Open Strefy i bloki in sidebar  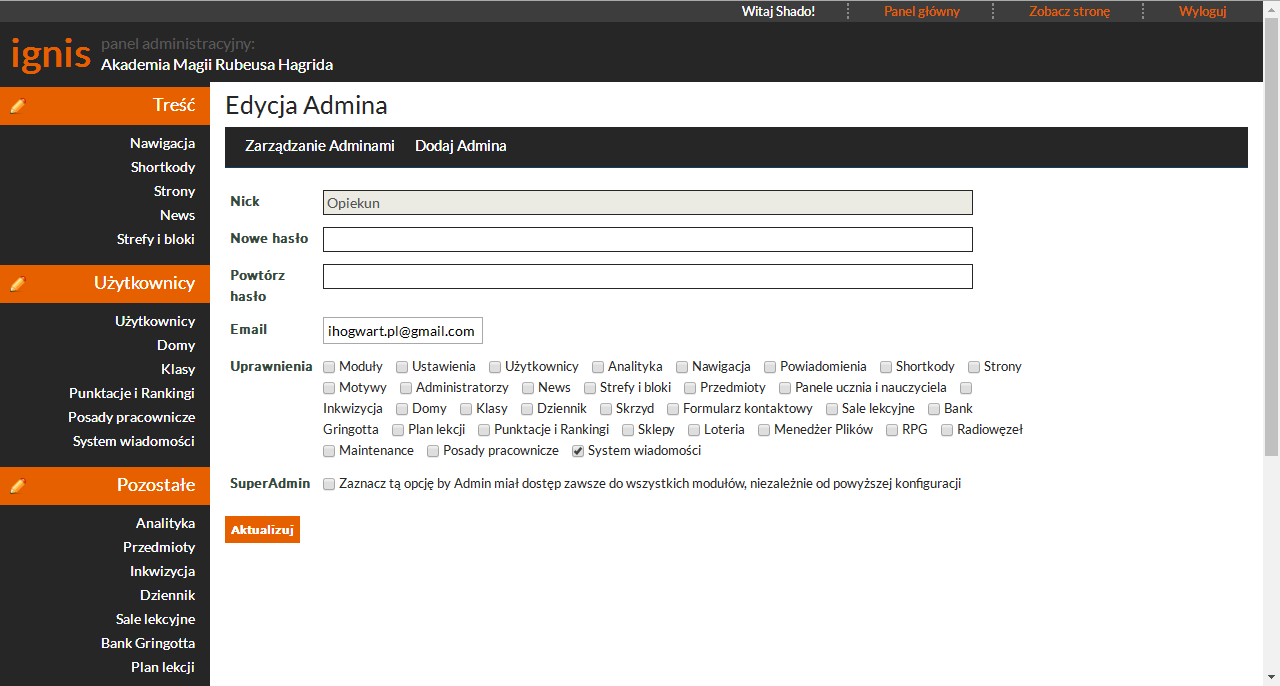155,239
